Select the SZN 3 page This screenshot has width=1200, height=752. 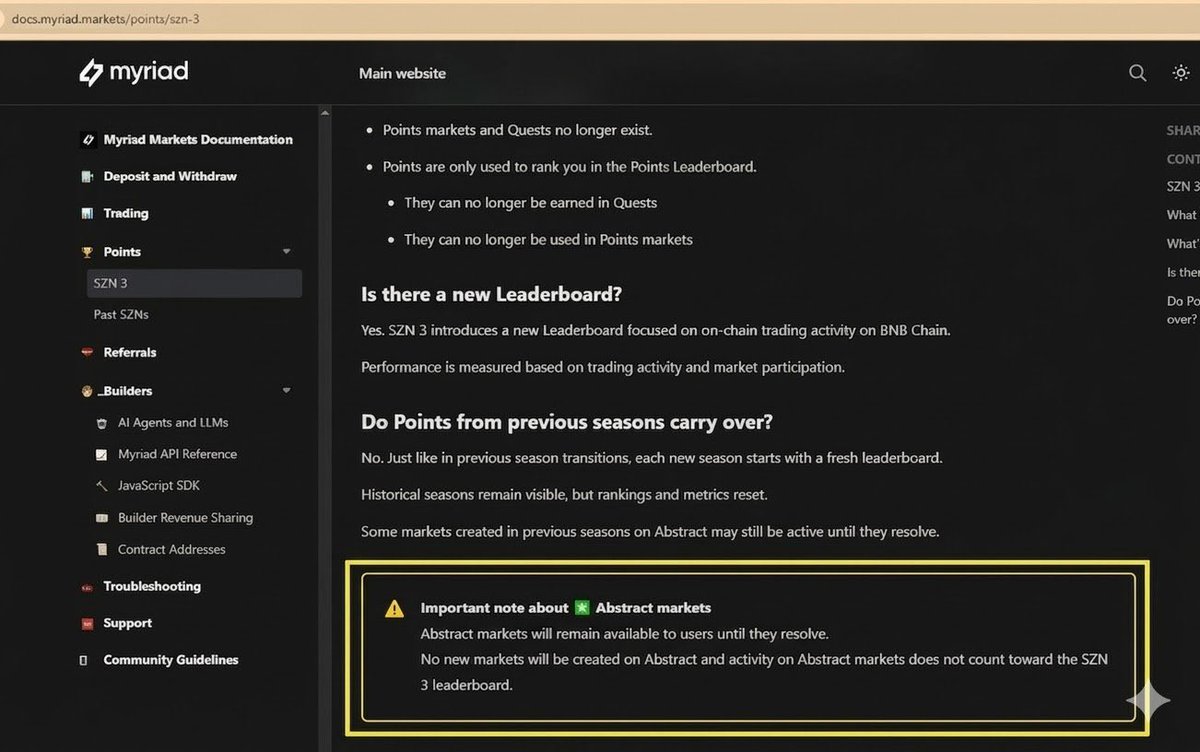click(194, 283)
